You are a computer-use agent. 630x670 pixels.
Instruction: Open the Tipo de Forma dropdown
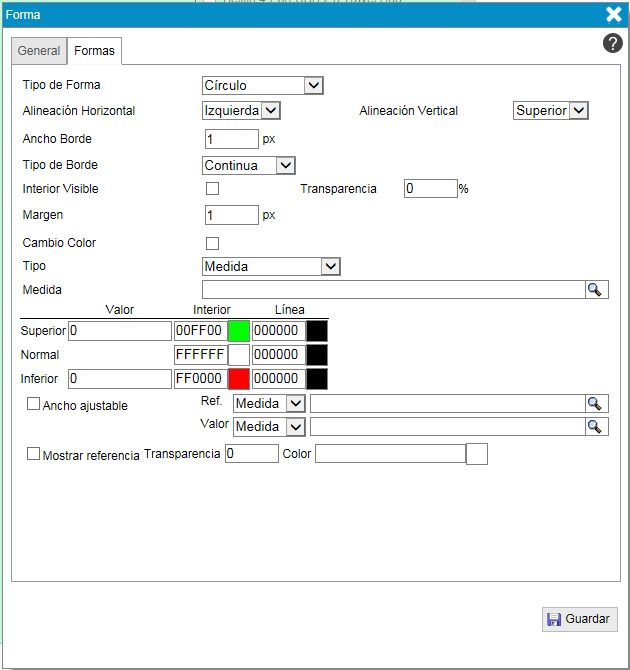tap(262, 86)
